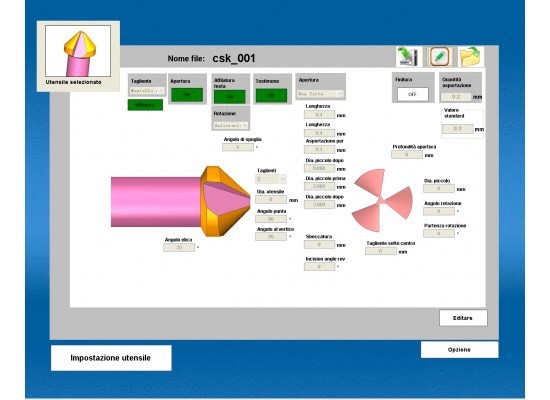This screenshot has width=550, height=400.
Task: Open the Impostazione utensile tab
Action: tap(111, 358)
